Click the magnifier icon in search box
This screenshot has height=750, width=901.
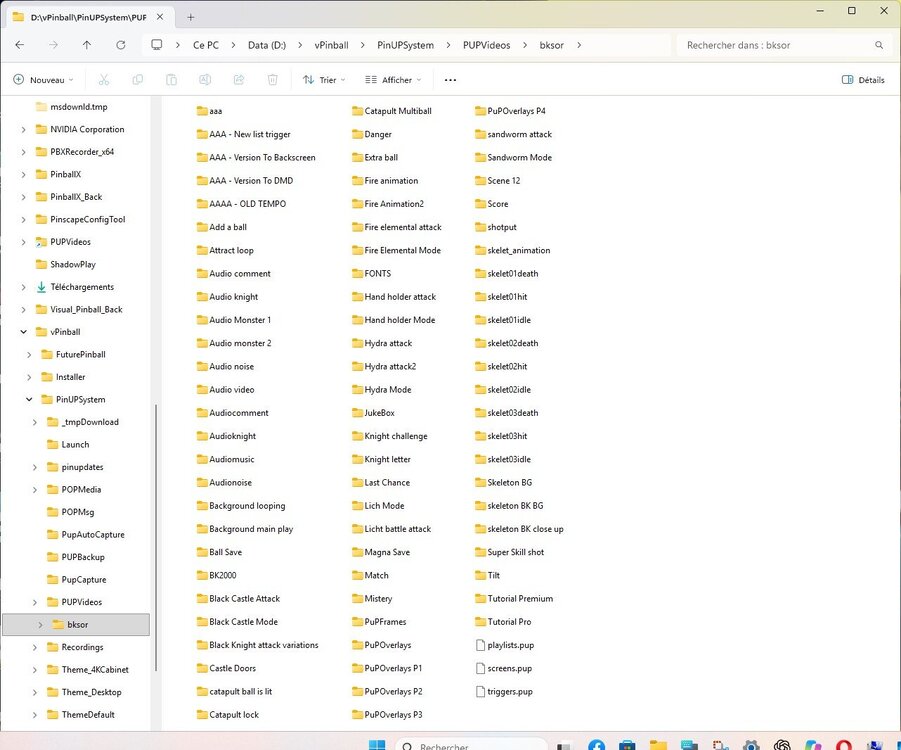879,45
